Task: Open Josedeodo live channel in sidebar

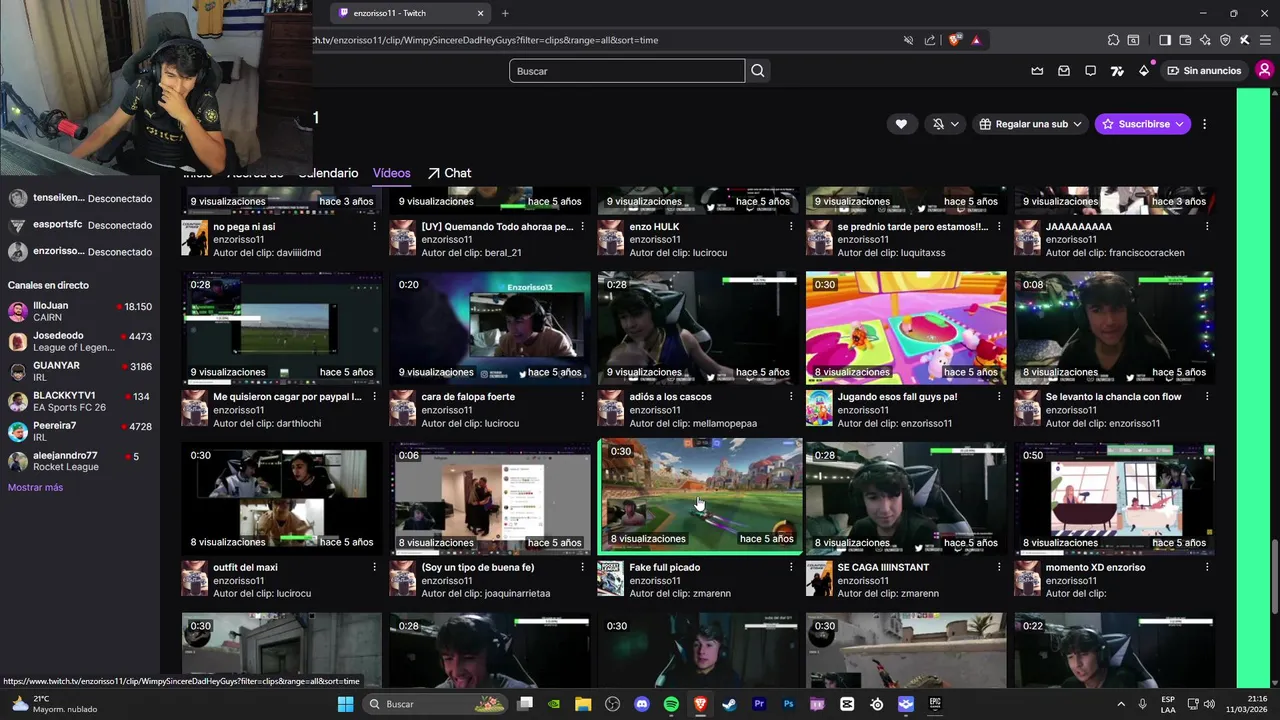Action: pyautogui.click(x=80, y=341)
